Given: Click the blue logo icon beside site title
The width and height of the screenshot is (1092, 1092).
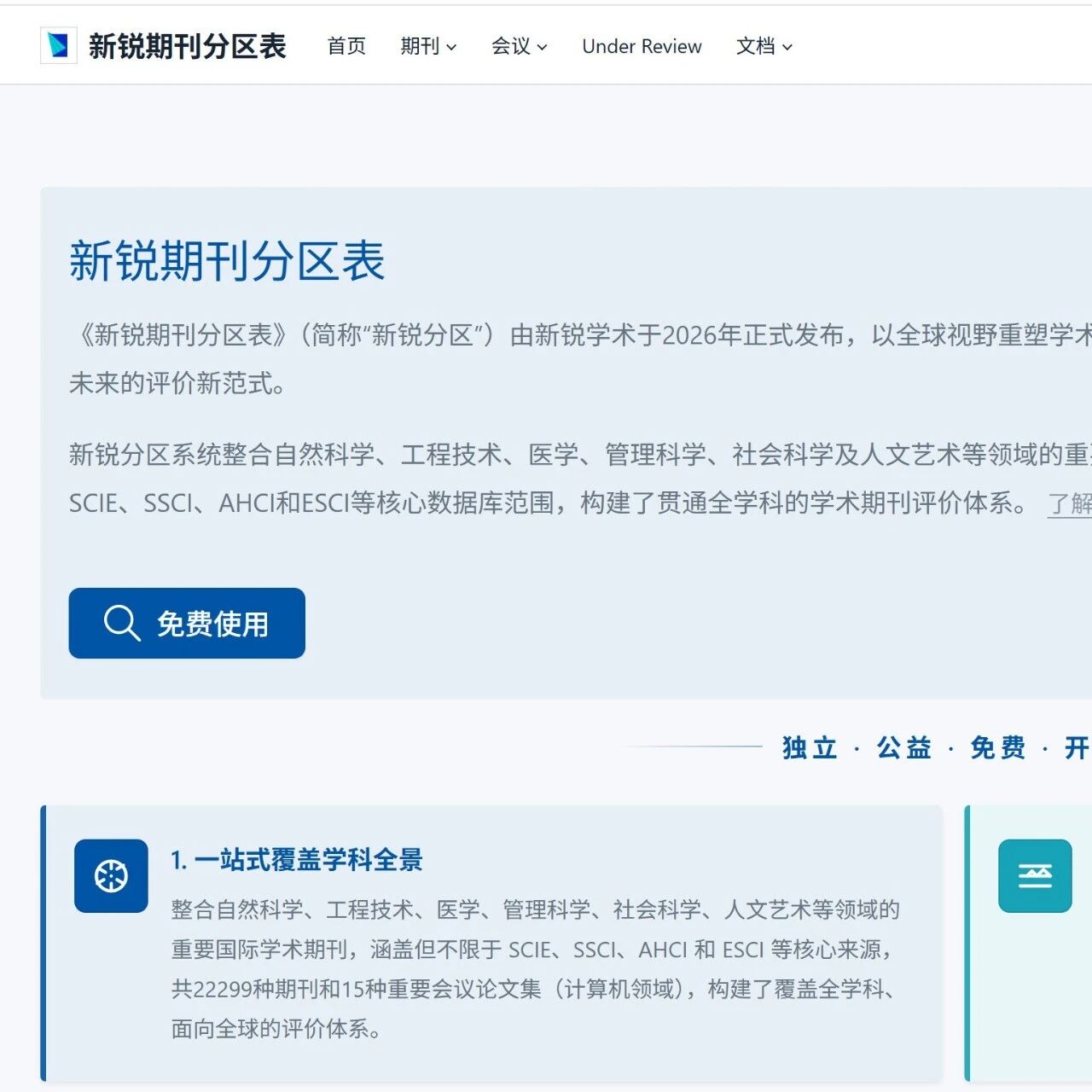Looking at the screenshot, I should [x=59, y=45].
